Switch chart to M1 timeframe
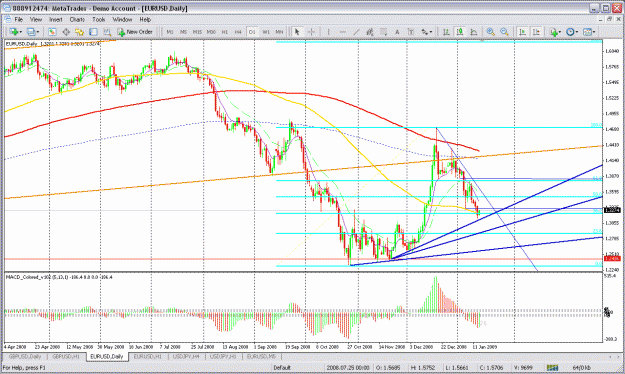Screen dimensions: 625x374 (x=170, y=32)
